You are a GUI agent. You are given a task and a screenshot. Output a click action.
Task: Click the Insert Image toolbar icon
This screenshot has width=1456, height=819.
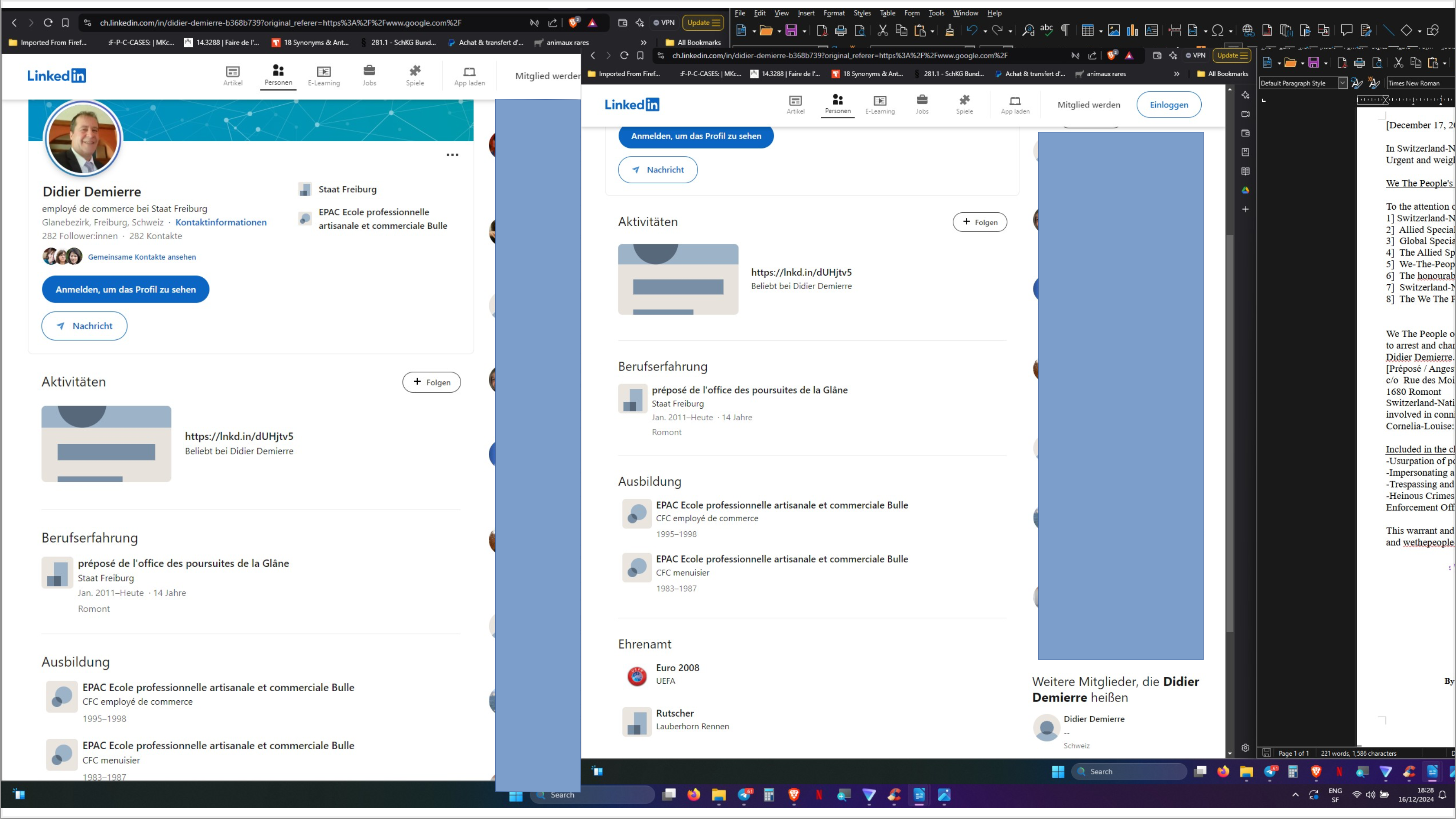[1114, 30]
